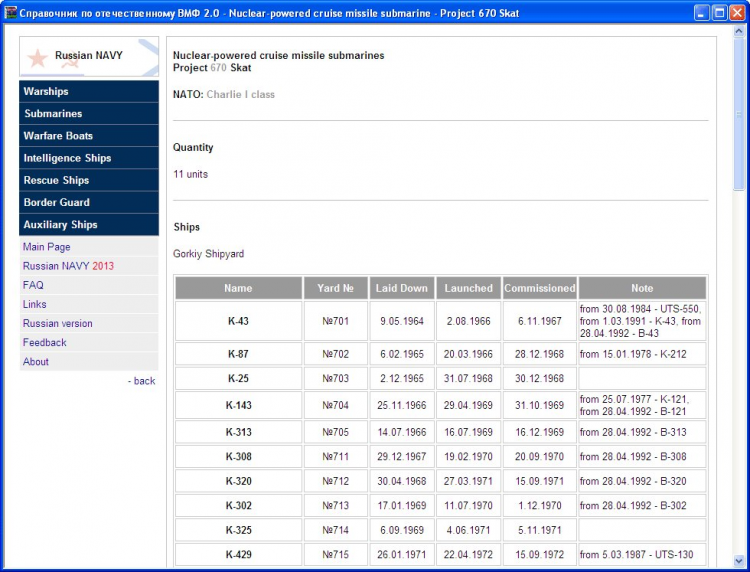Screen dimensions: 750x572
Task: Select the K-25 ship name cell
Action: (x=238, y=378)
